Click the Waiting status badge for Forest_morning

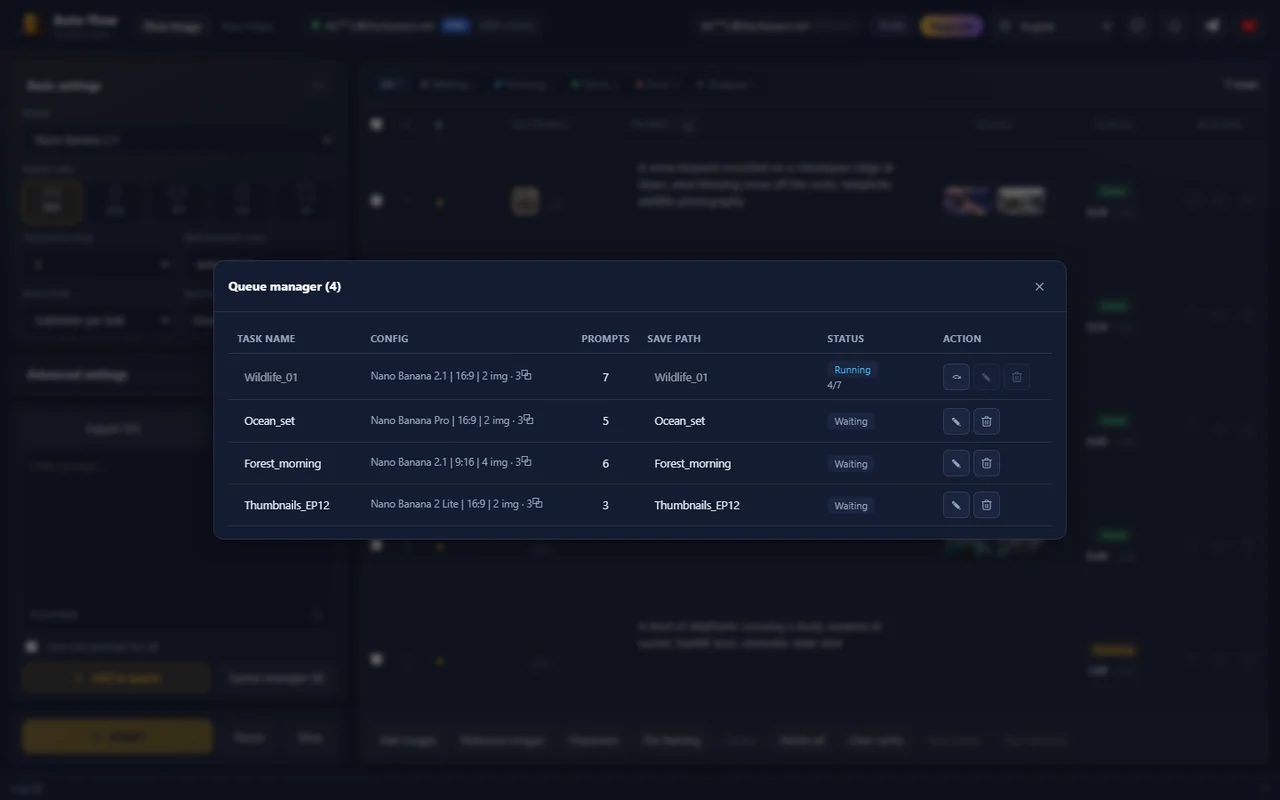click(851, 464)
